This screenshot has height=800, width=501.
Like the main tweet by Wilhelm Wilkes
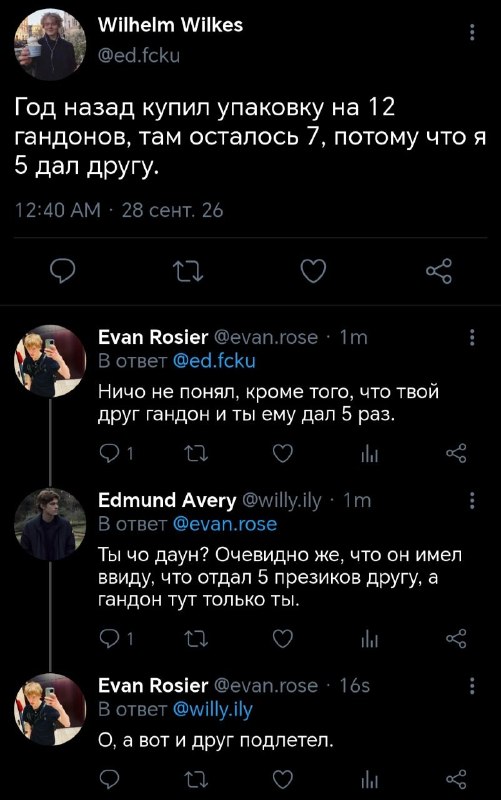pyautogui.click(x=313, y=271)
